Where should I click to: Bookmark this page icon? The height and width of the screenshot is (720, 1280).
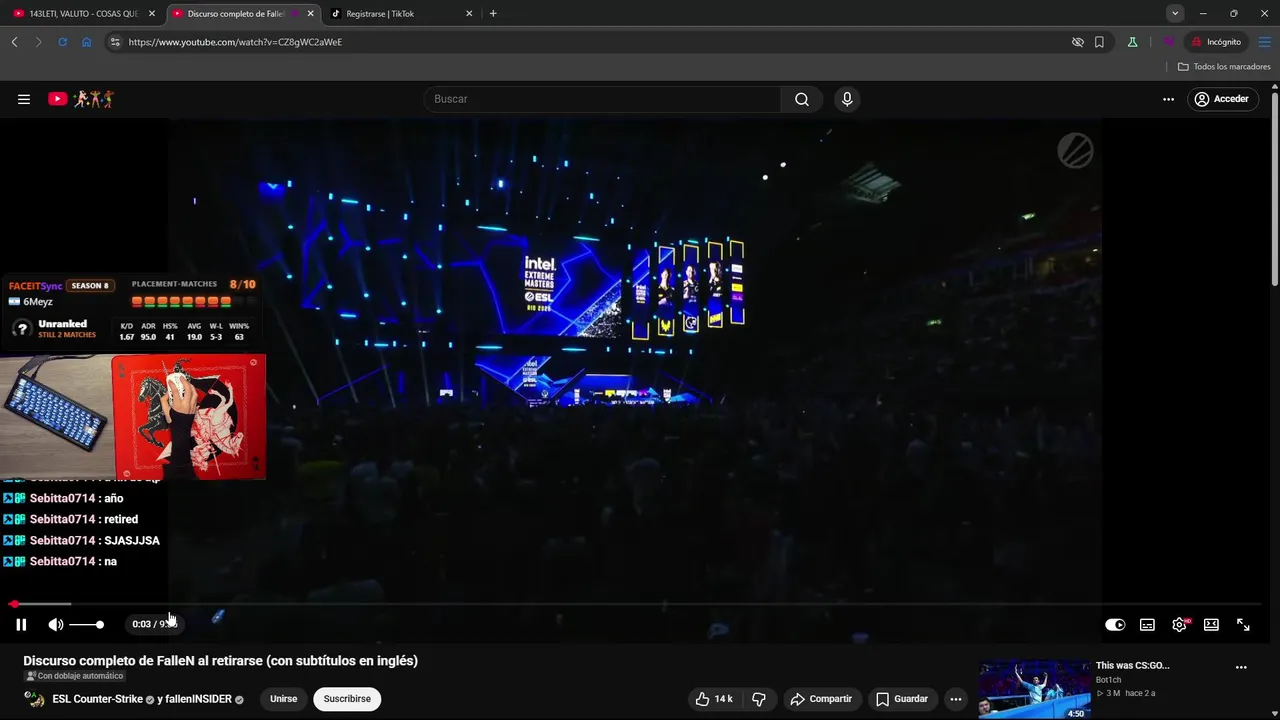click(x=1099, y=42)
